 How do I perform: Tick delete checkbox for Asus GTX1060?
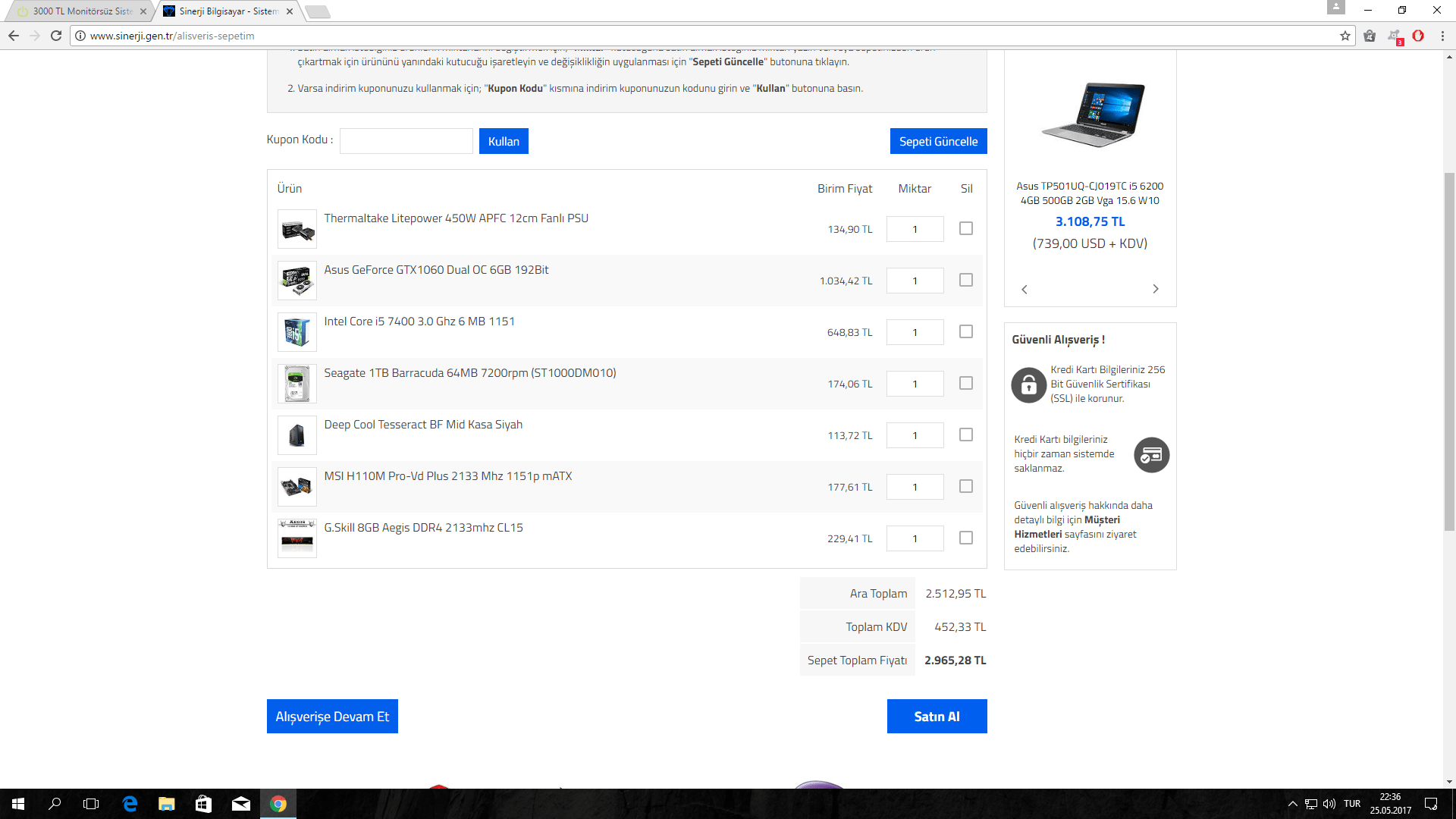click(x=965, y=280)
